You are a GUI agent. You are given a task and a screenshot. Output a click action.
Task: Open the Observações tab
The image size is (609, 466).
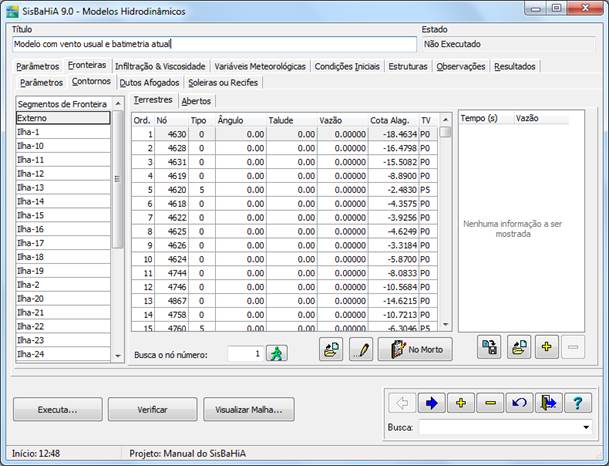461,66
